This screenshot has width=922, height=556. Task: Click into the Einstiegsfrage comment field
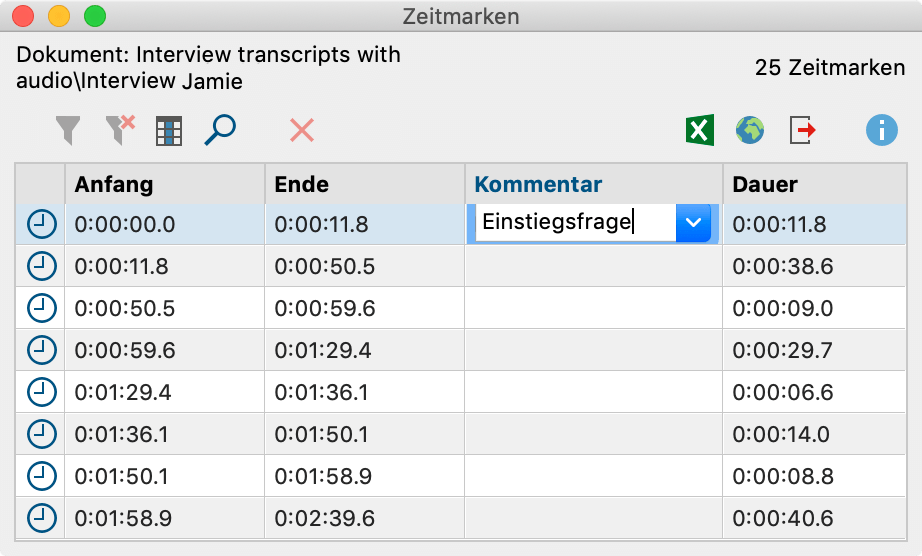coord(574,222)
